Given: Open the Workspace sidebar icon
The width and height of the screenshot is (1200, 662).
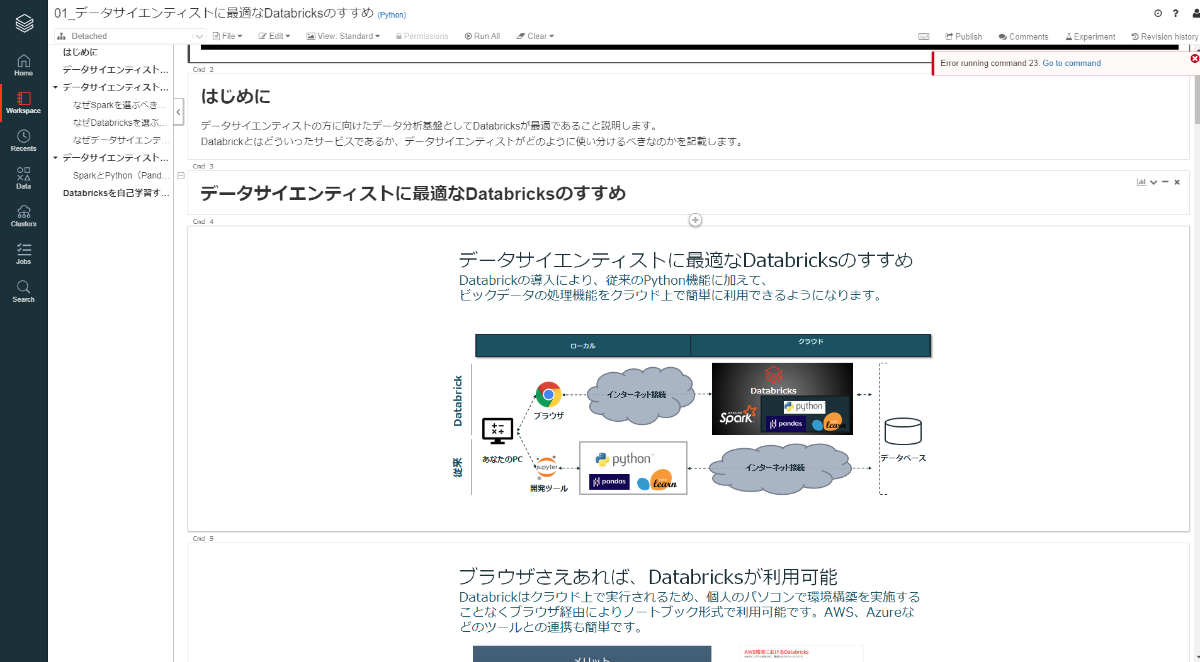Looking at the screenshot, I should click(24, 102).
